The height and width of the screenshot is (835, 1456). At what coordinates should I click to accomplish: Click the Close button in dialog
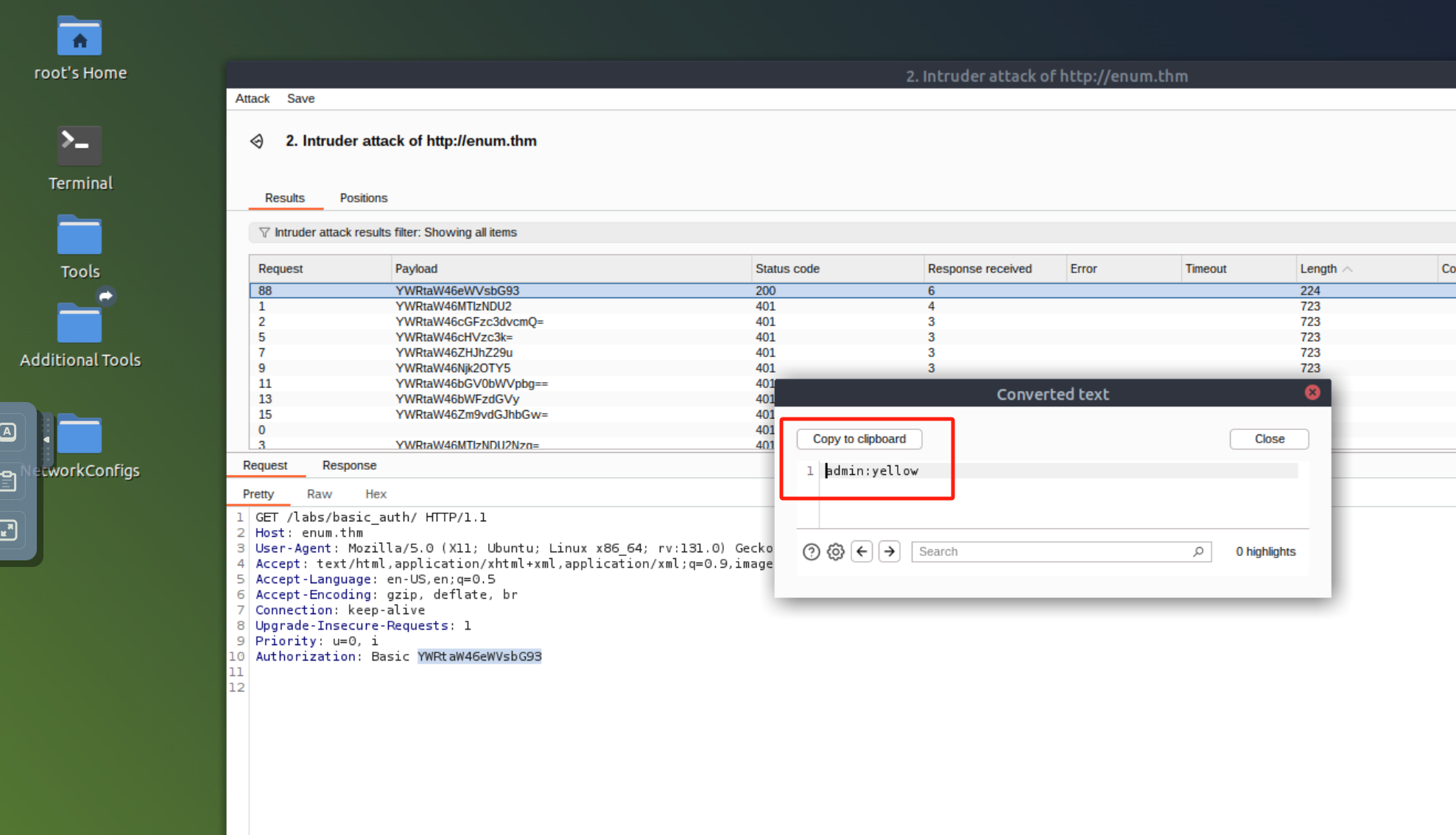point(1268,439)
